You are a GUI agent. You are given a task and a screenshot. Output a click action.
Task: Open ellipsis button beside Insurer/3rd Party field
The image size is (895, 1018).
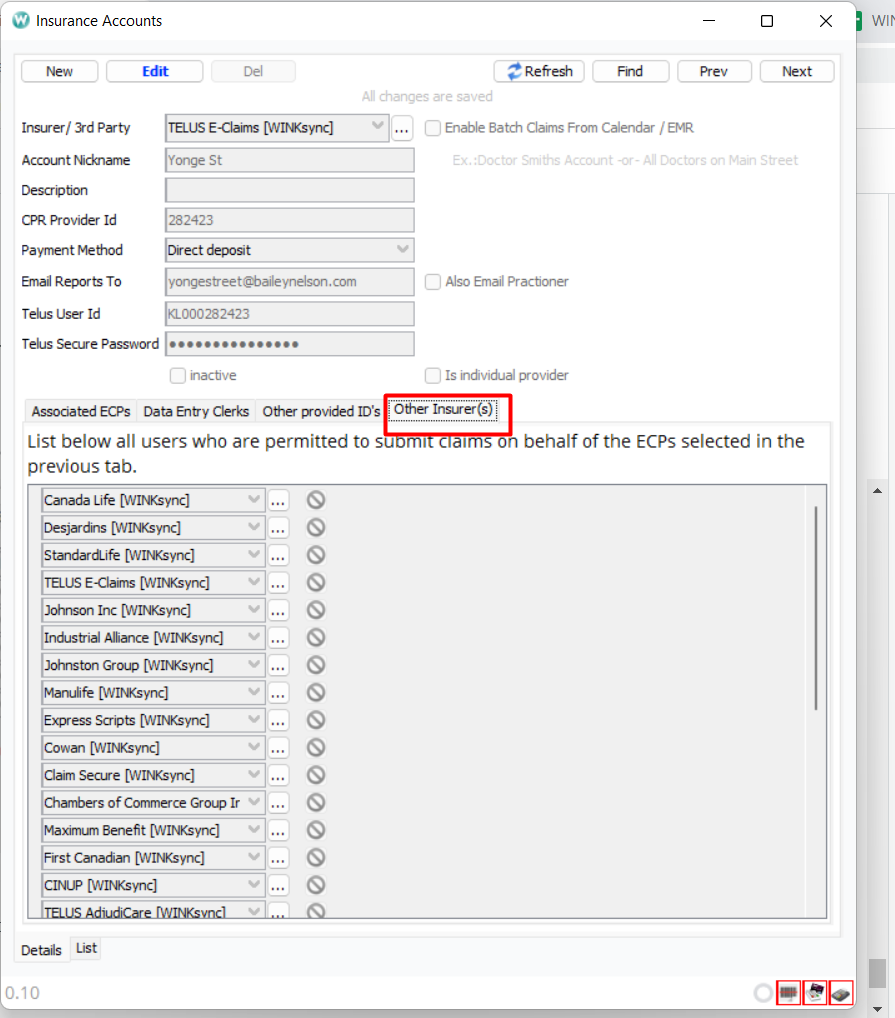click(402, 128)
